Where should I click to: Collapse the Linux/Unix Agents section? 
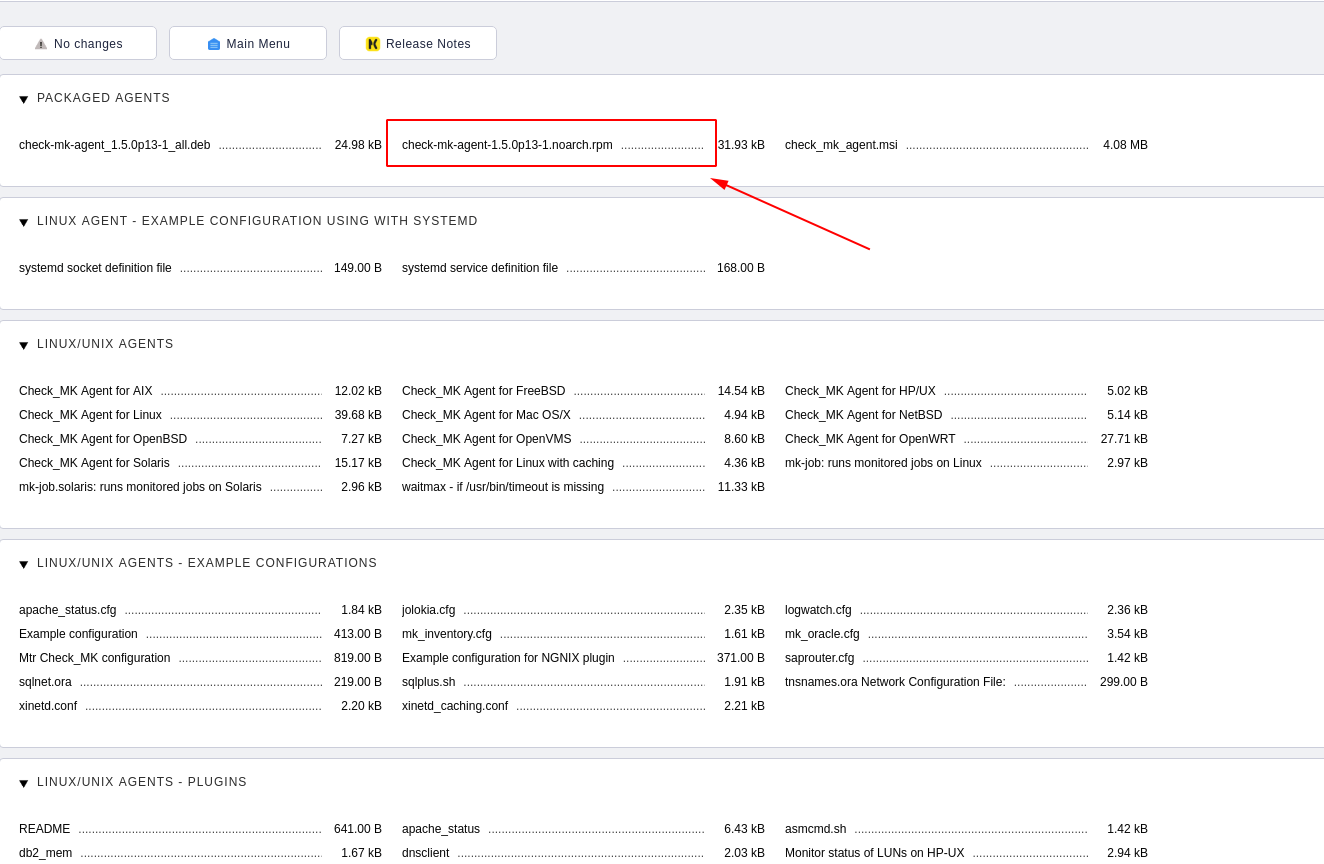(24, 345)
